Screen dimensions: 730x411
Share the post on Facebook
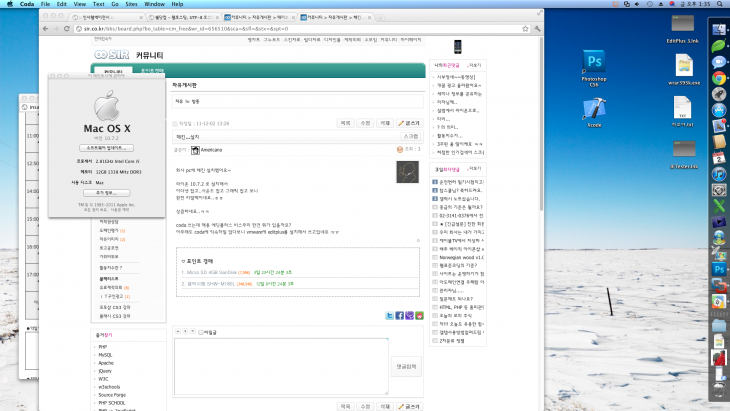point(399,316)
